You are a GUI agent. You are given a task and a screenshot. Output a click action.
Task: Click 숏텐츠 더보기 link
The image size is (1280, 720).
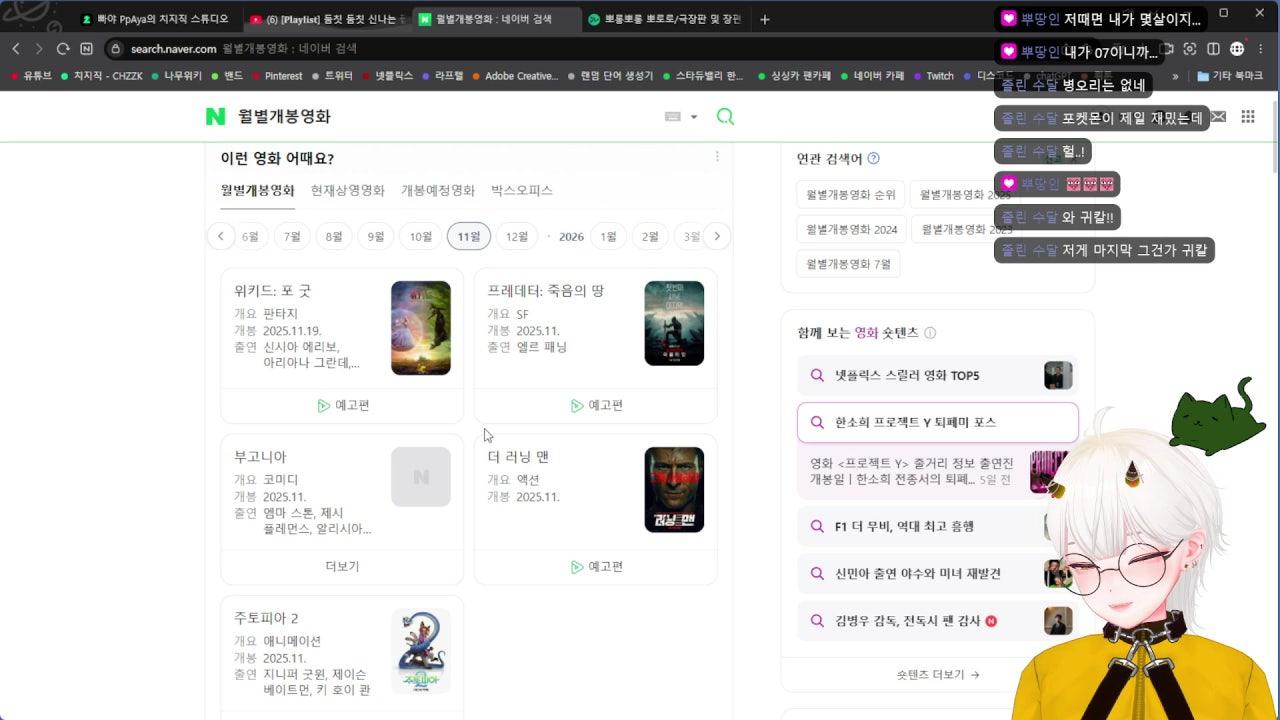937,675
